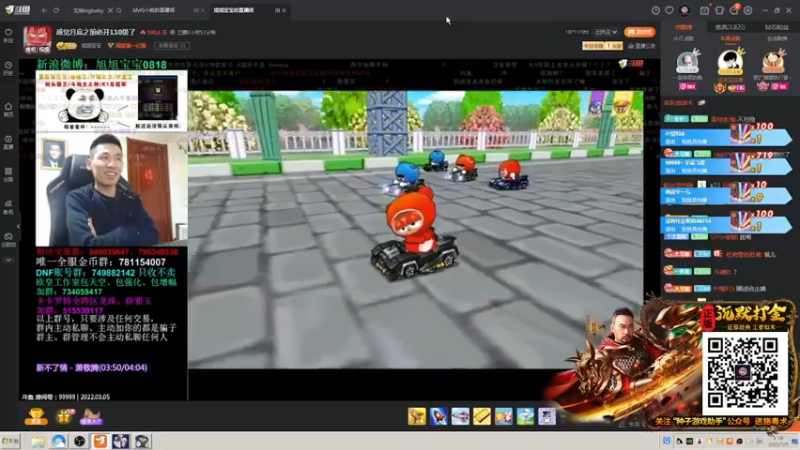
Task: Close the 文明bigbaby tab
Action: click(110, 10)
